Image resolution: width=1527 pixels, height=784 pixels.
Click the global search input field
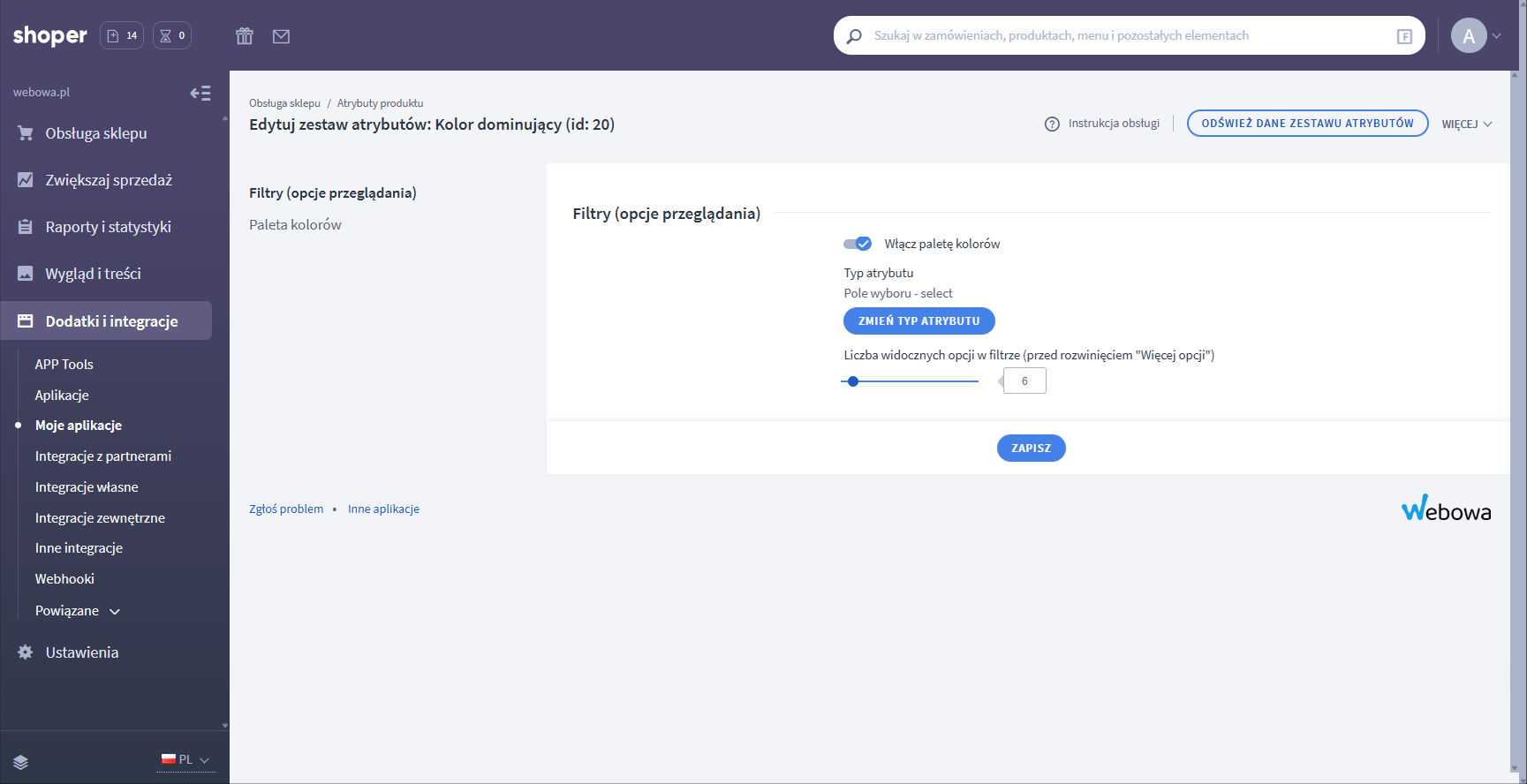[1122, 36]
